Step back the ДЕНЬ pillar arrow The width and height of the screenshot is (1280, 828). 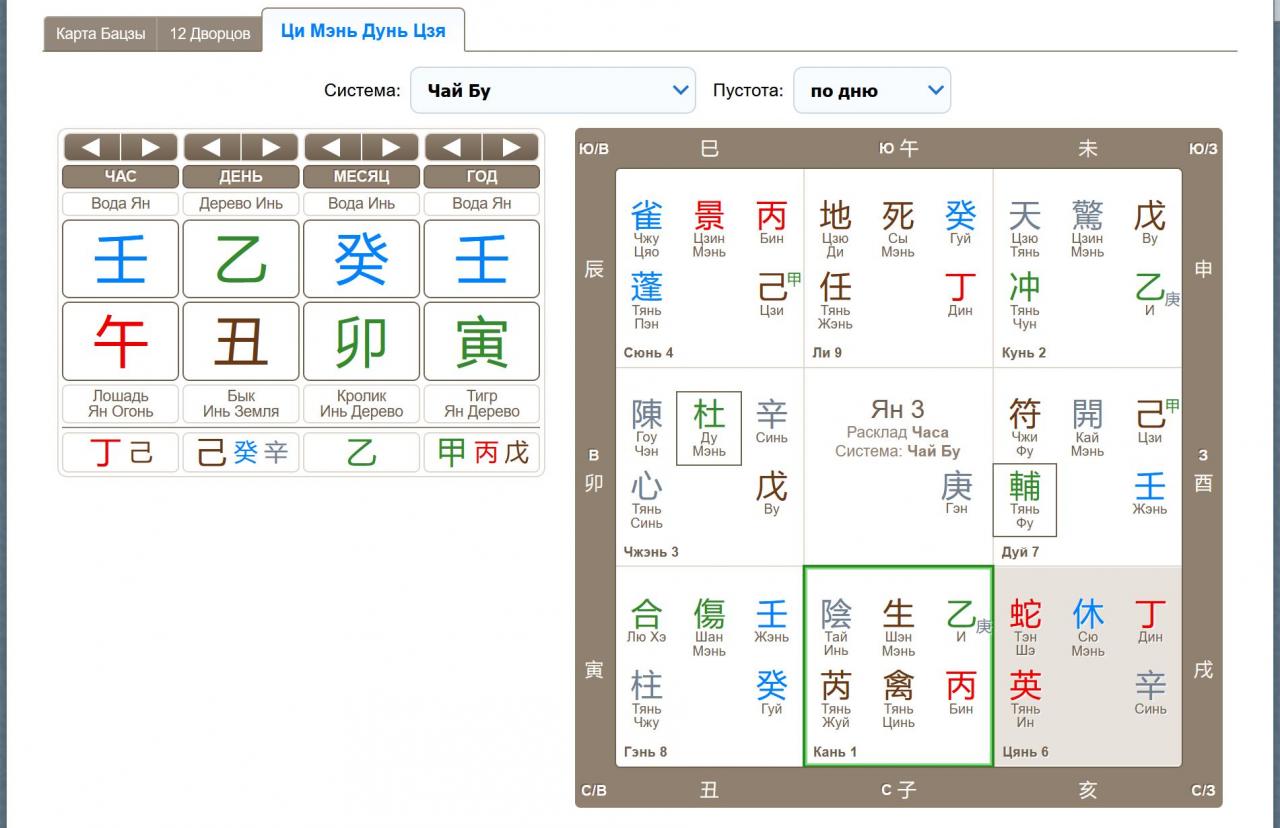[x=212, y=148]
